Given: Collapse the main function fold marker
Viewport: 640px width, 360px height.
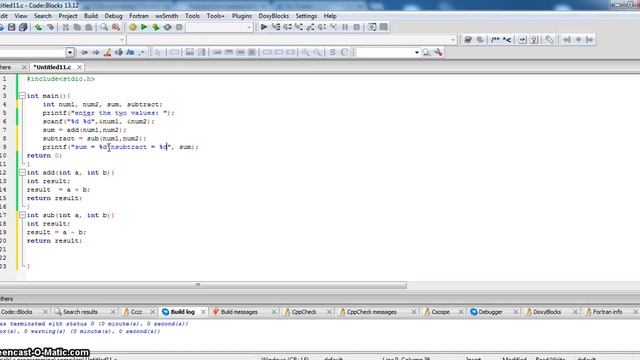Looking at the screenshot, I should tap(22, 96).
